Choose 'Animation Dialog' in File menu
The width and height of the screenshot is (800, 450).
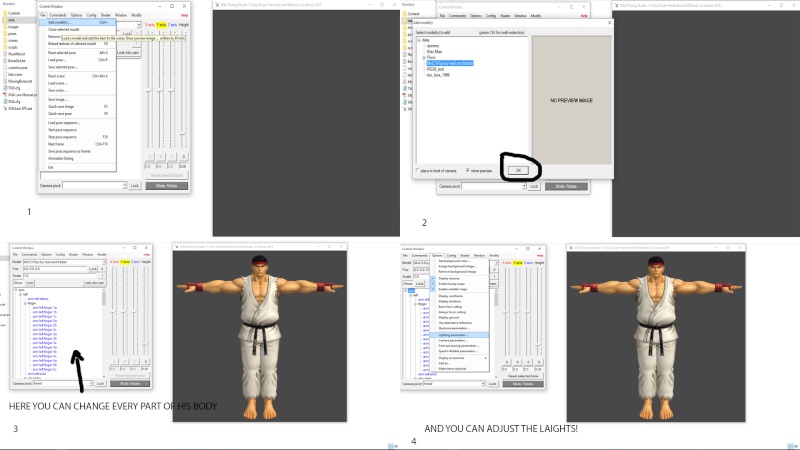coord(78,158)
